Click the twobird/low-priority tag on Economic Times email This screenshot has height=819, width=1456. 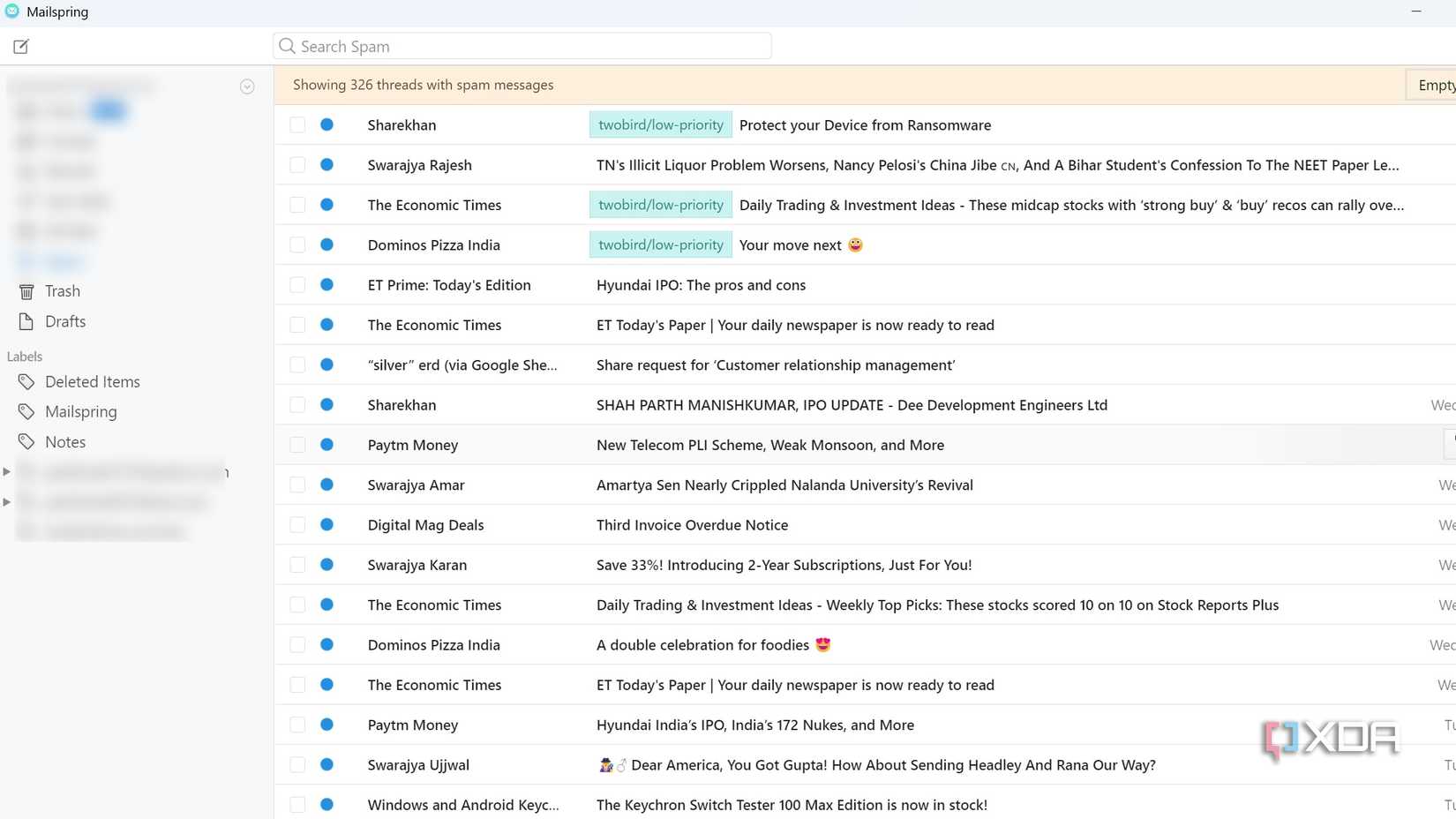tap(660, 204)
